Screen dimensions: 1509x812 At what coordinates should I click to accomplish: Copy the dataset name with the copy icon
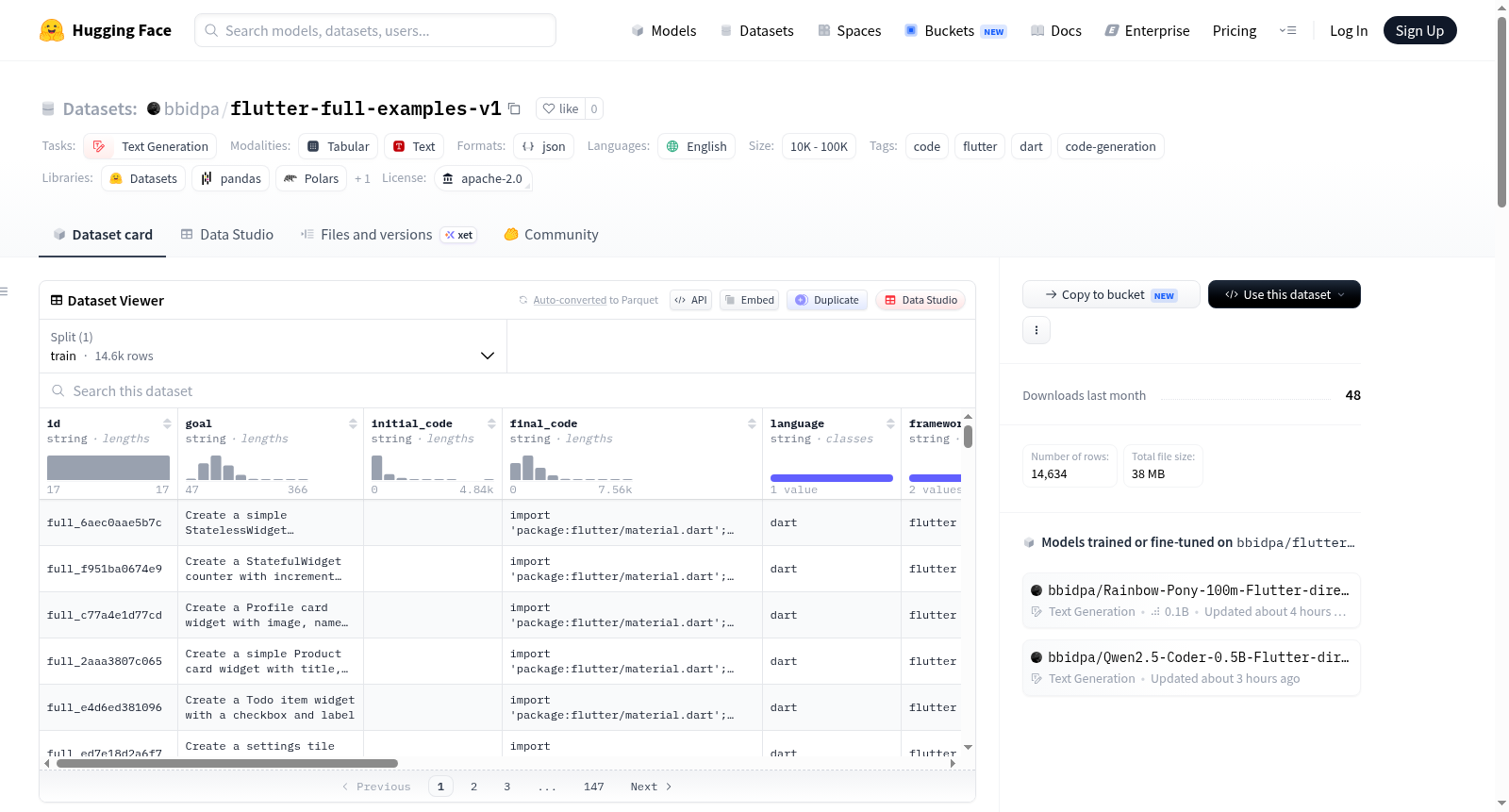tap(514, 108)
